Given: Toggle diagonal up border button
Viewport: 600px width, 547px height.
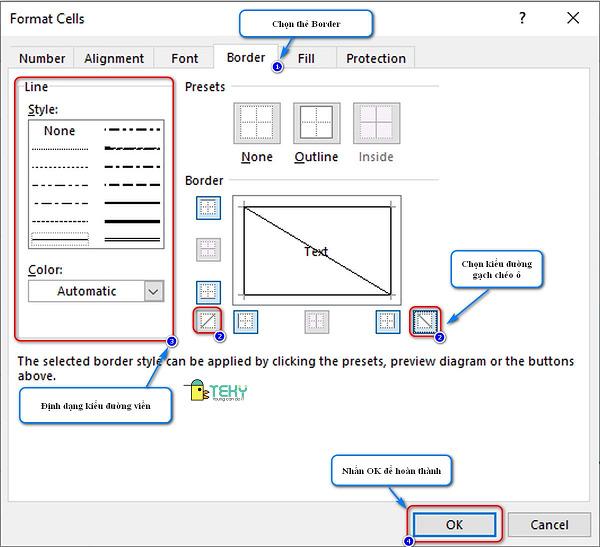Looking at the screenshot, I should pos(208,320).
